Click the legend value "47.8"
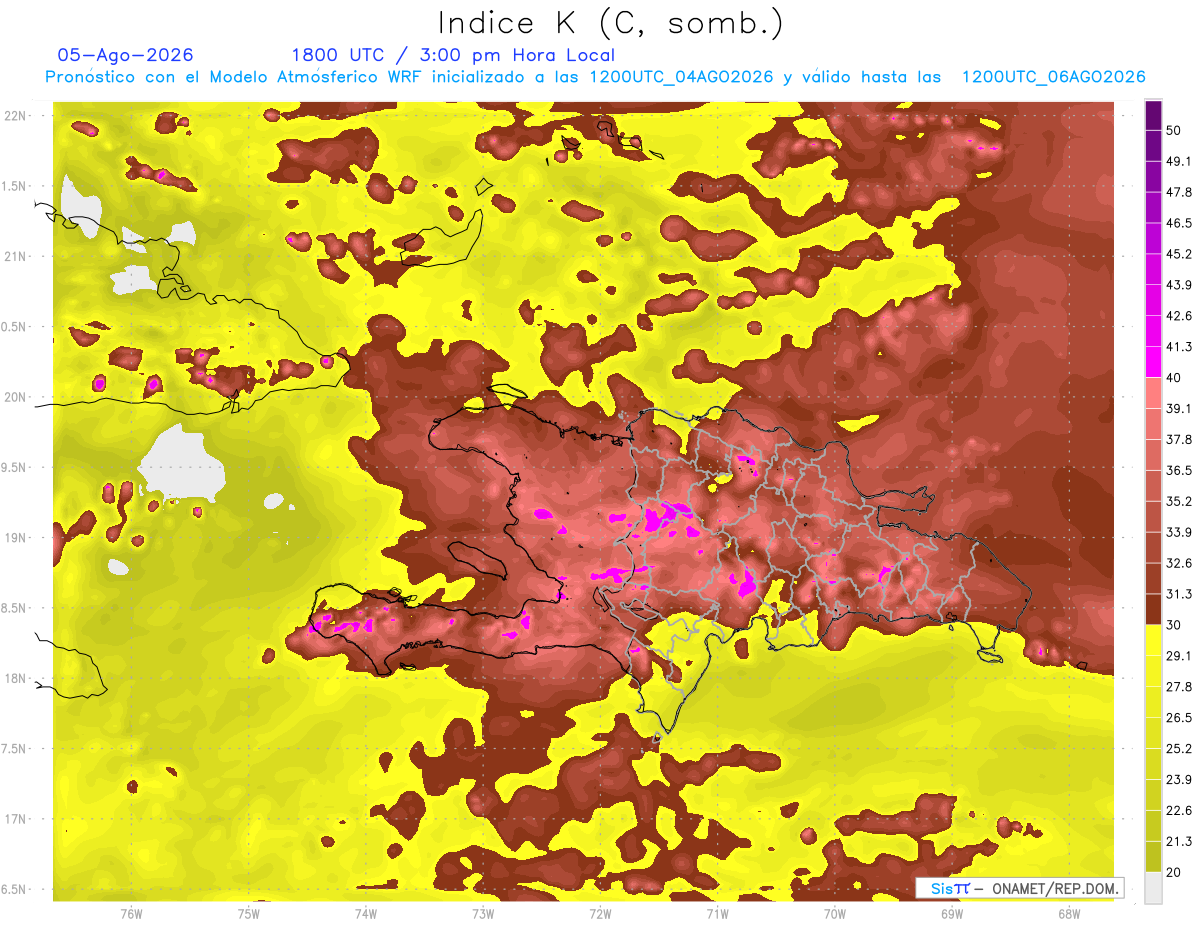Screen dimensions: 1200x927 [1179, 192]
